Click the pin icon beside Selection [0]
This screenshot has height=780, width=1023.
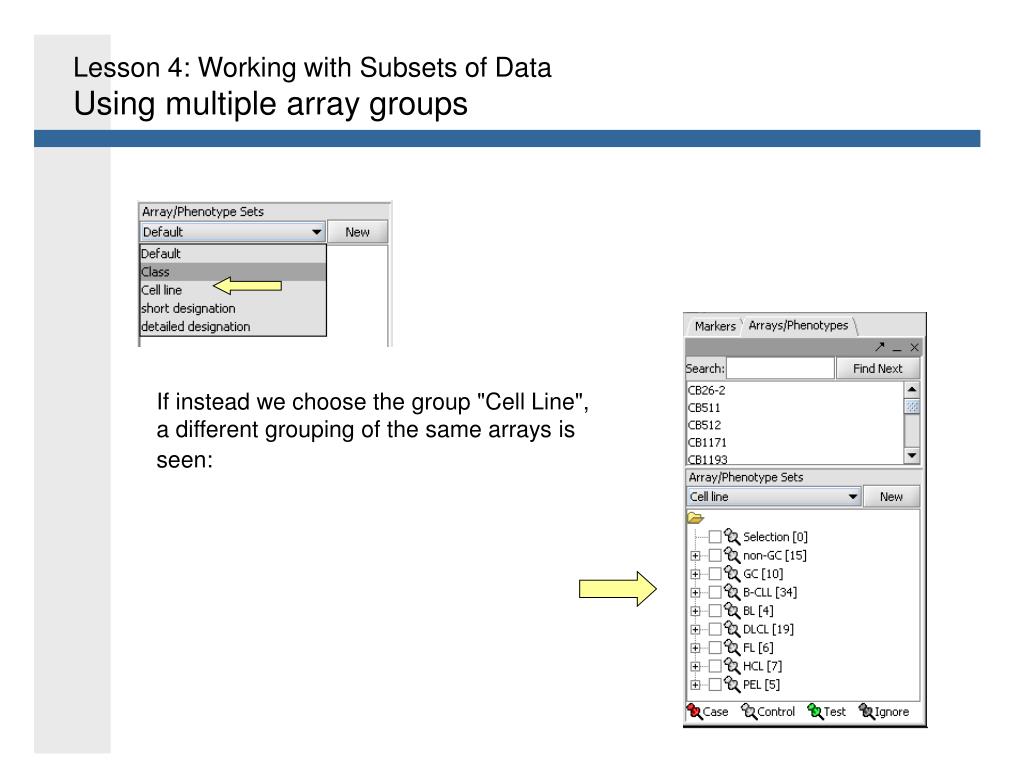pyautogui.click(x=732, y=537)
